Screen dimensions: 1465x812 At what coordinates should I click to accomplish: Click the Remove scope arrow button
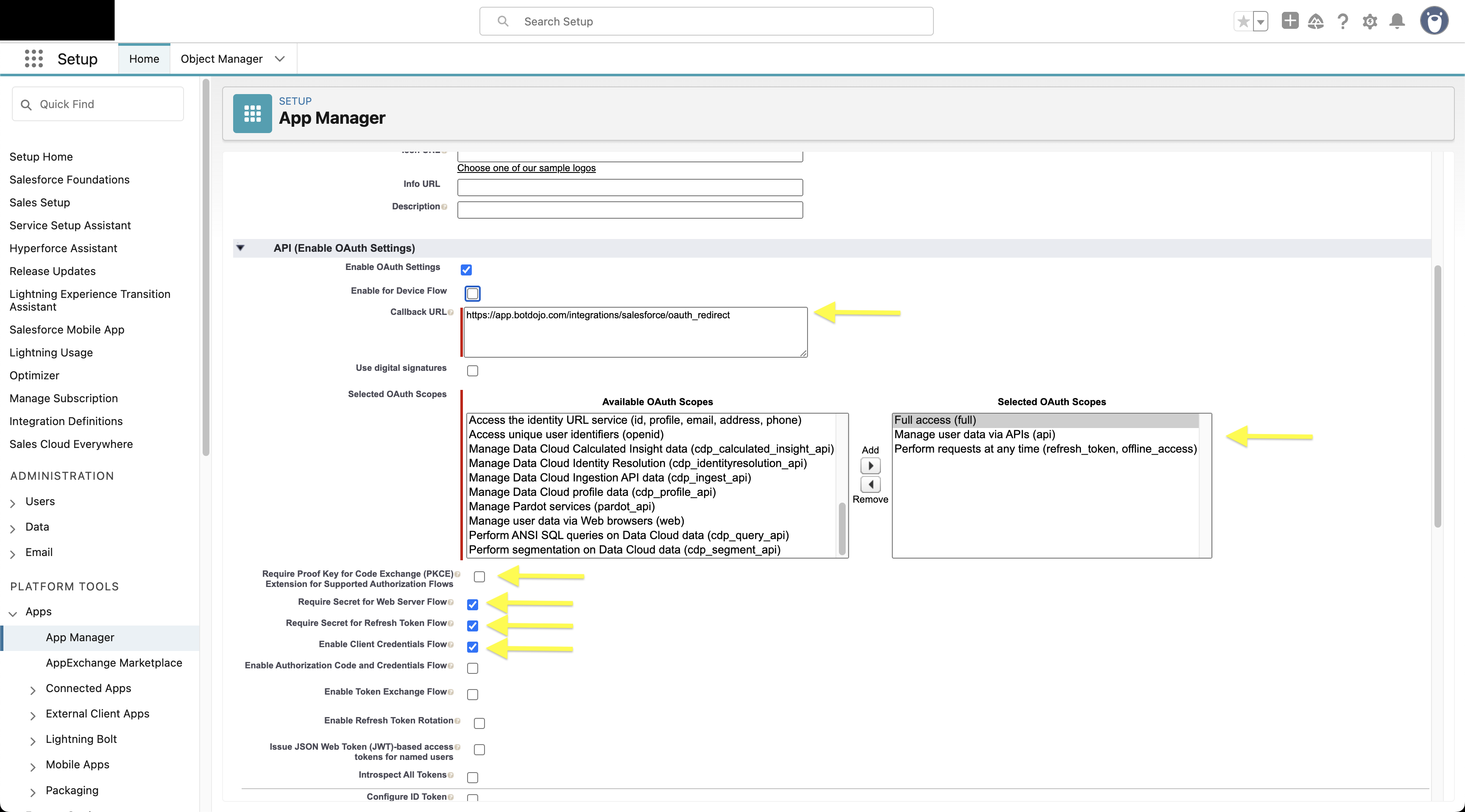[871, 484]
